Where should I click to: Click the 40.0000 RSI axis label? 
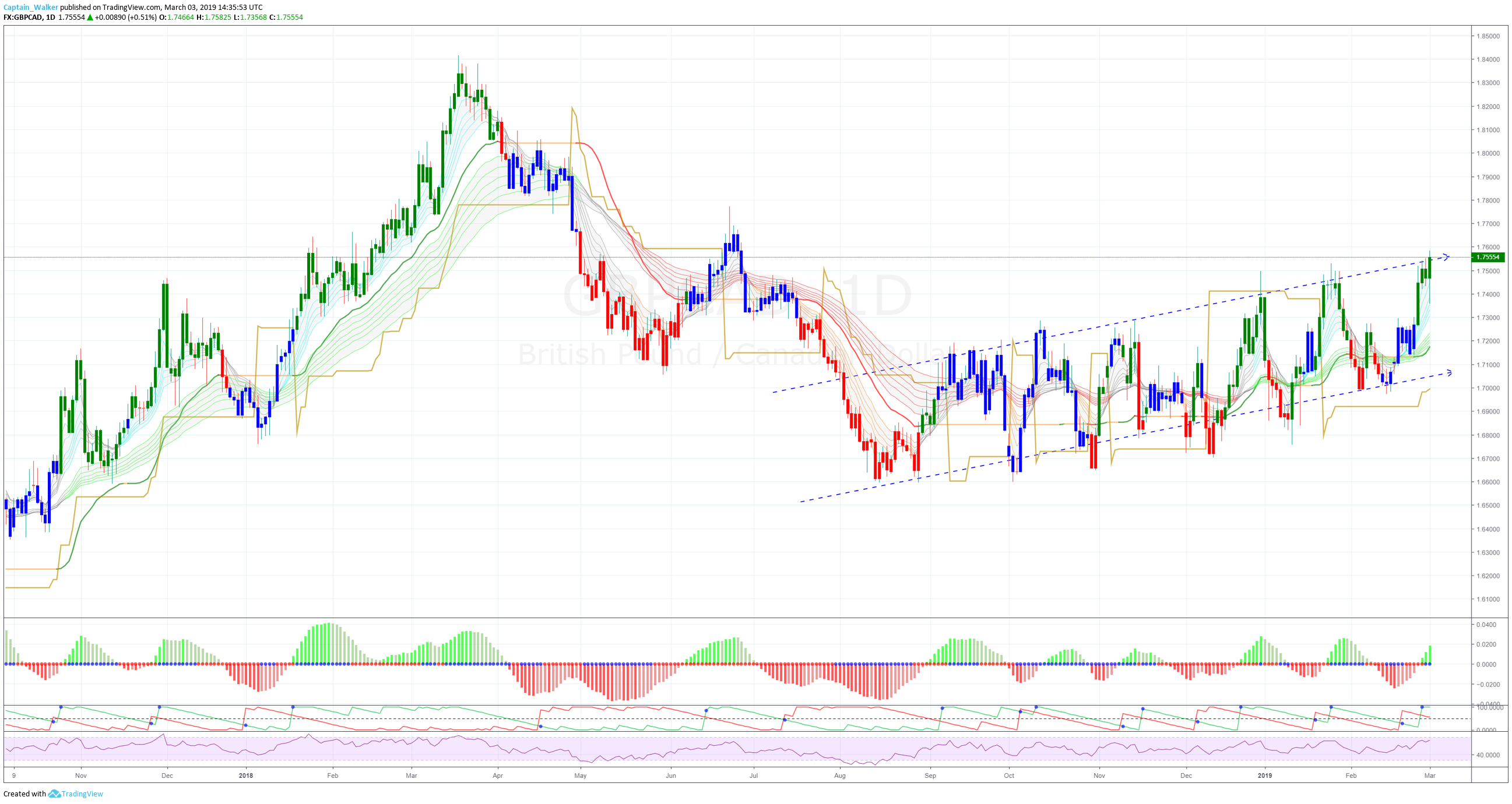(x=1488, y=755)
